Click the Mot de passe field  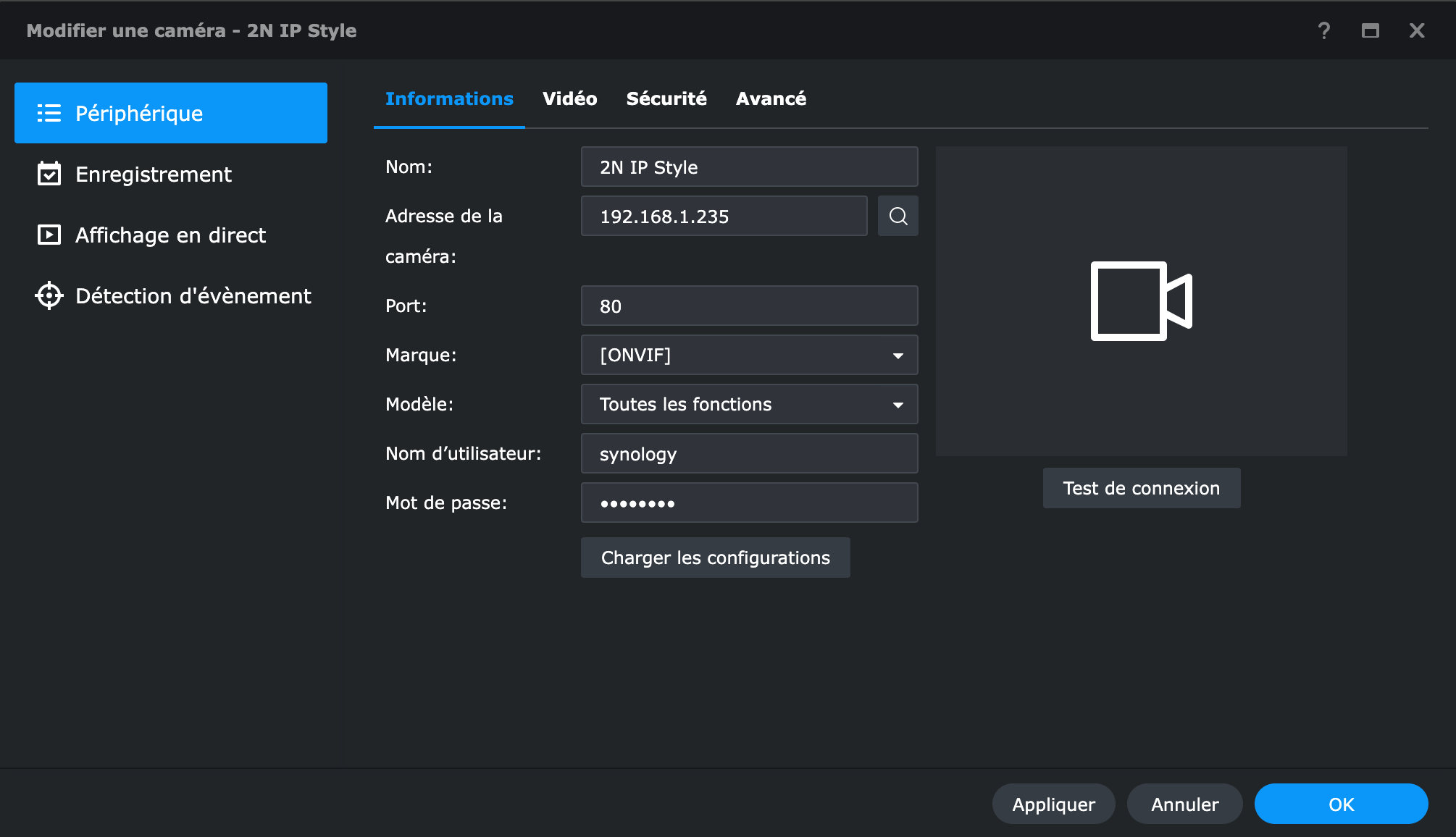click(750, 502)
